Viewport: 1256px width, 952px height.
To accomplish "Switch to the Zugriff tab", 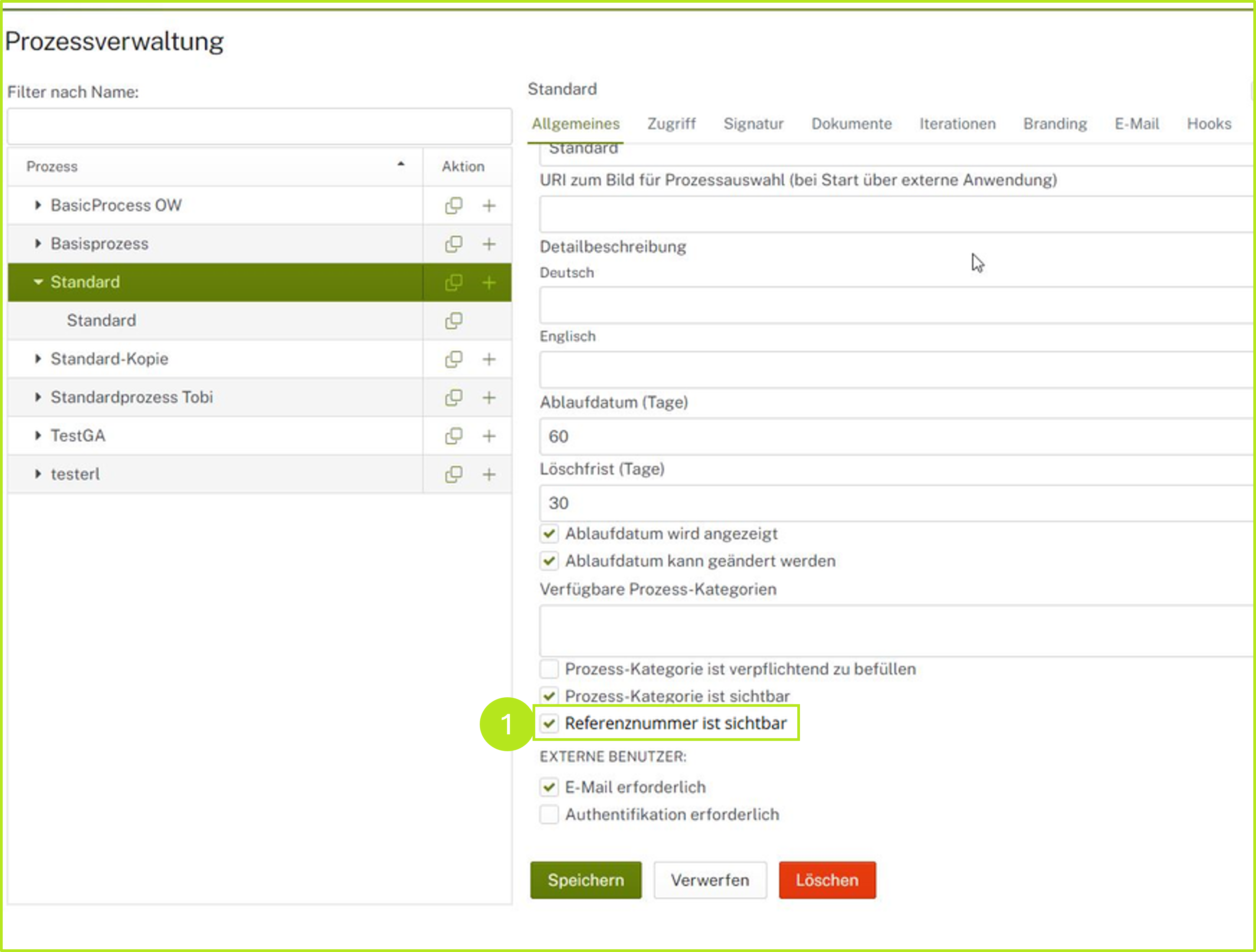I will click(x=672, y=124).
